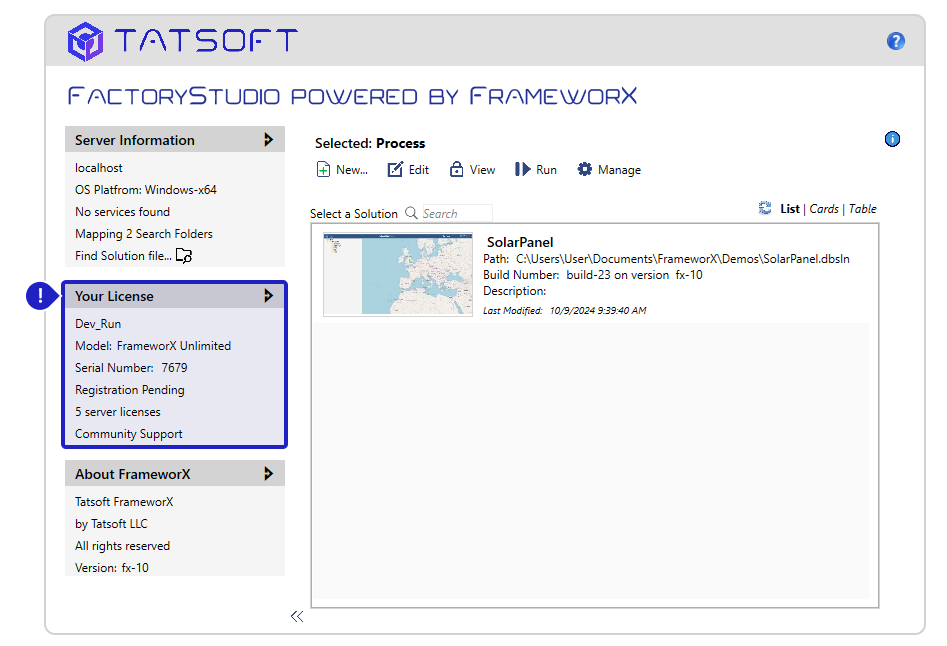The height and width of the screenshot is (646, 947).
Task: Click the refresh solutions list icon
Action: point(765,208)
